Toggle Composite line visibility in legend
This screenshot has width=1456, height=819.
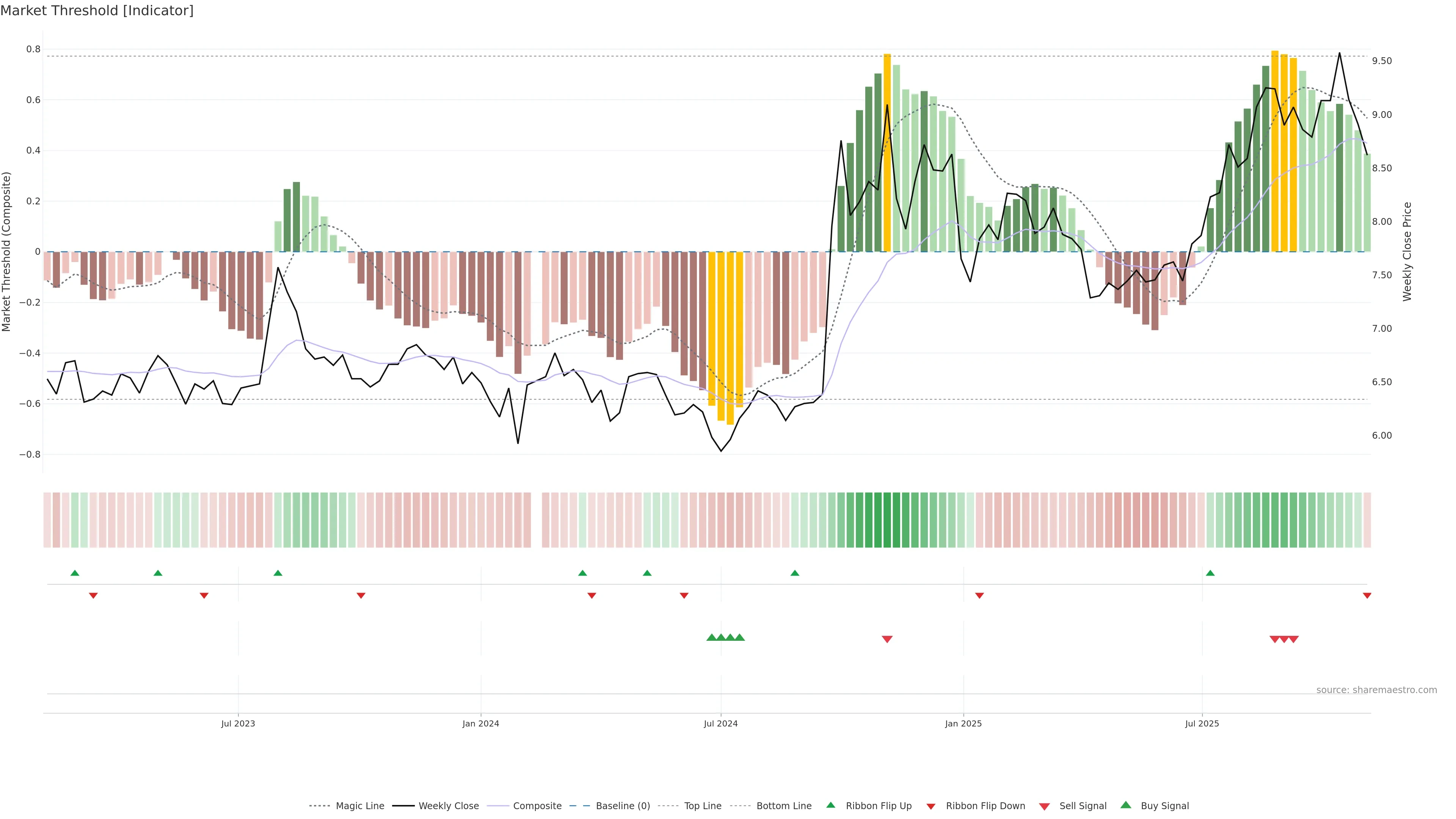click(537, 806)
